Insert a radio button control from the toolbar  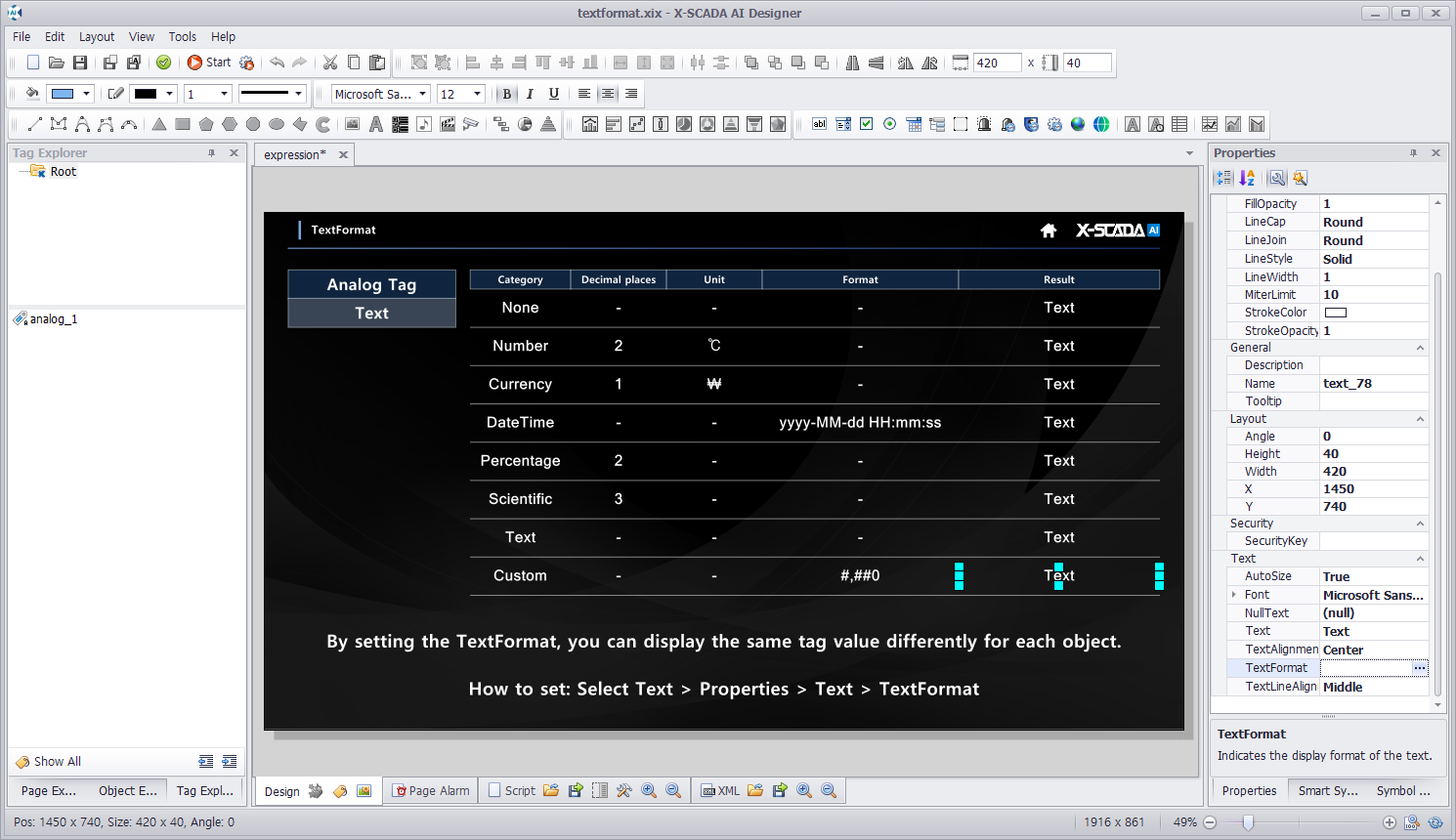coord(890,124)
